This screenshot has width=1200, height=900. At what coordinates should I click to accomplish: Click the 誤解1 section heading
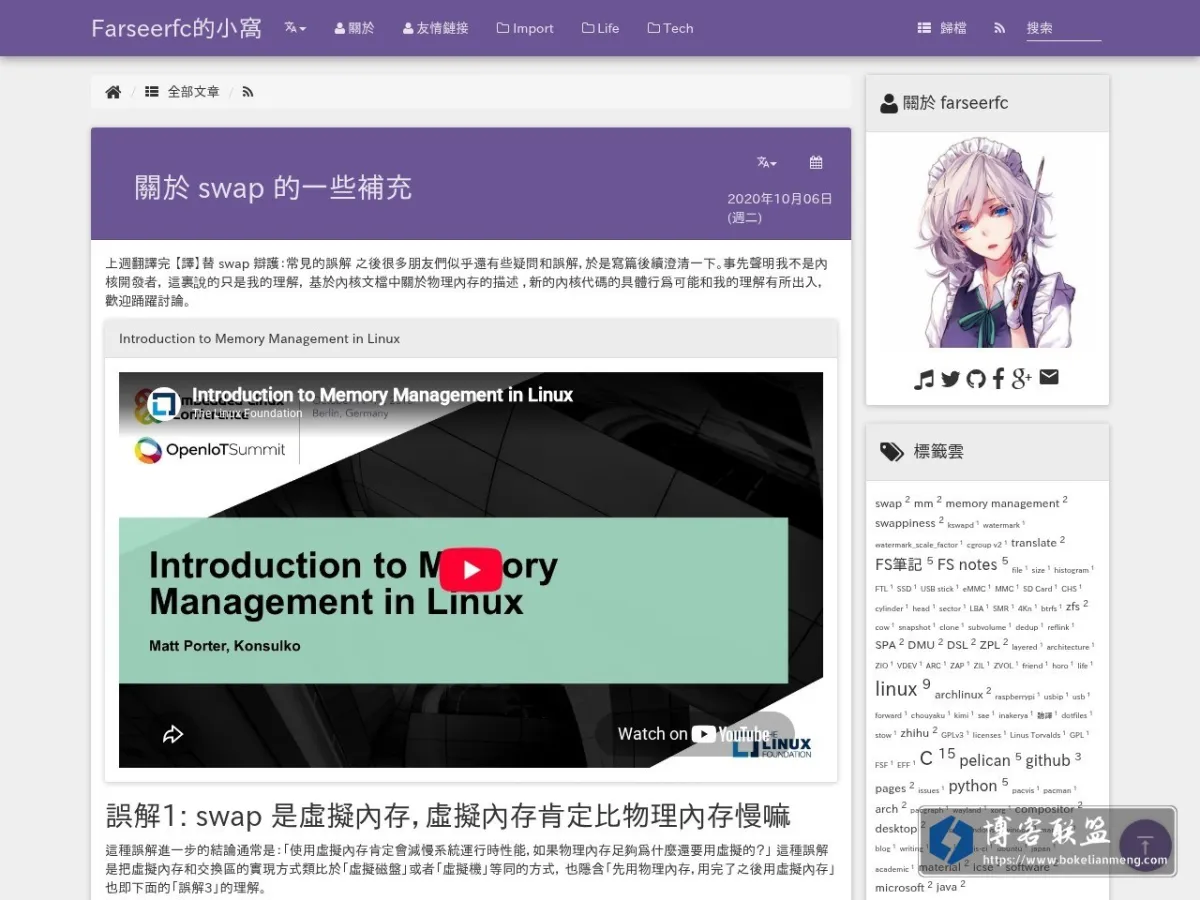448,817
